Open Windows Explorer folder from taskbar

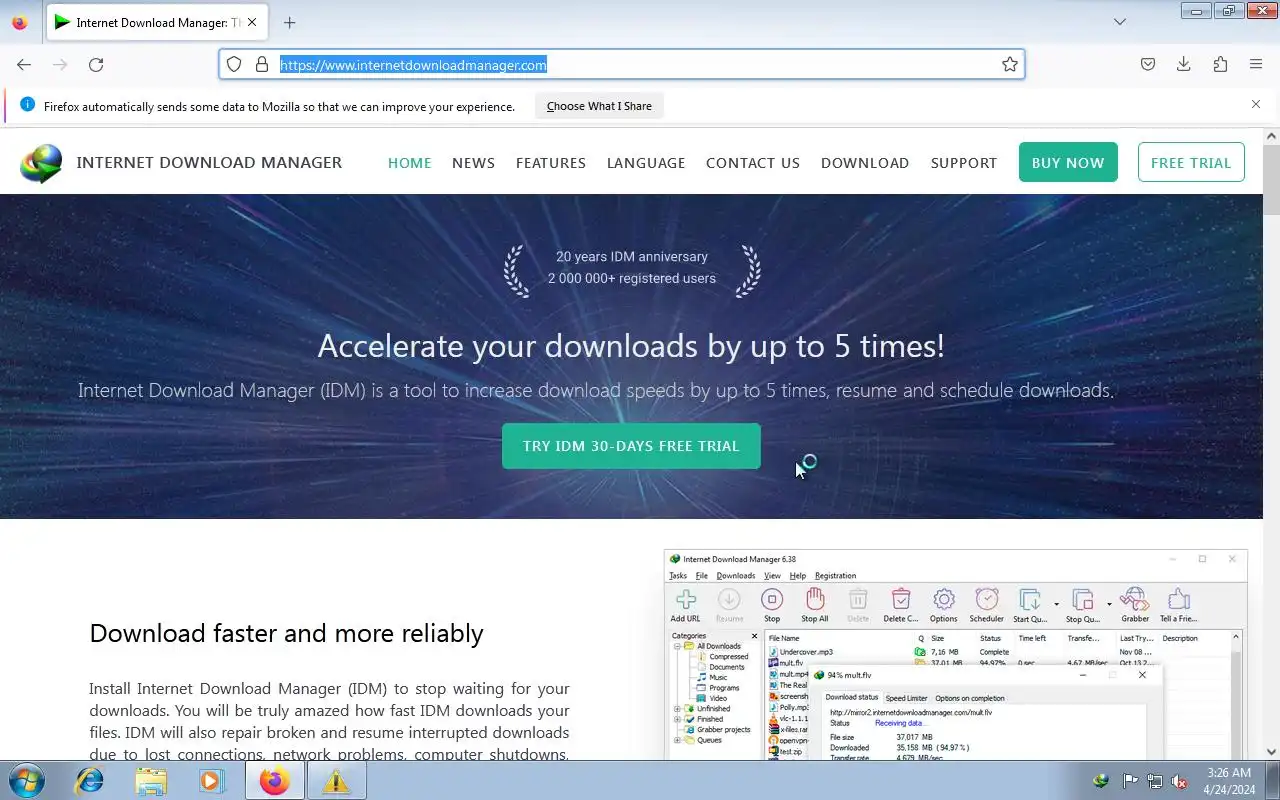[151, 780]
